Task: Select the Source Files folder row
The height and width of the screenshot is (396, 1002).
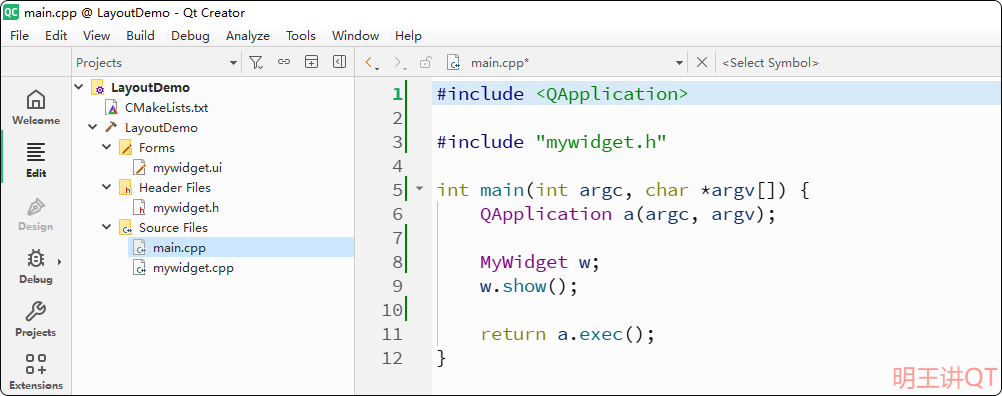Action: point(173,228)
